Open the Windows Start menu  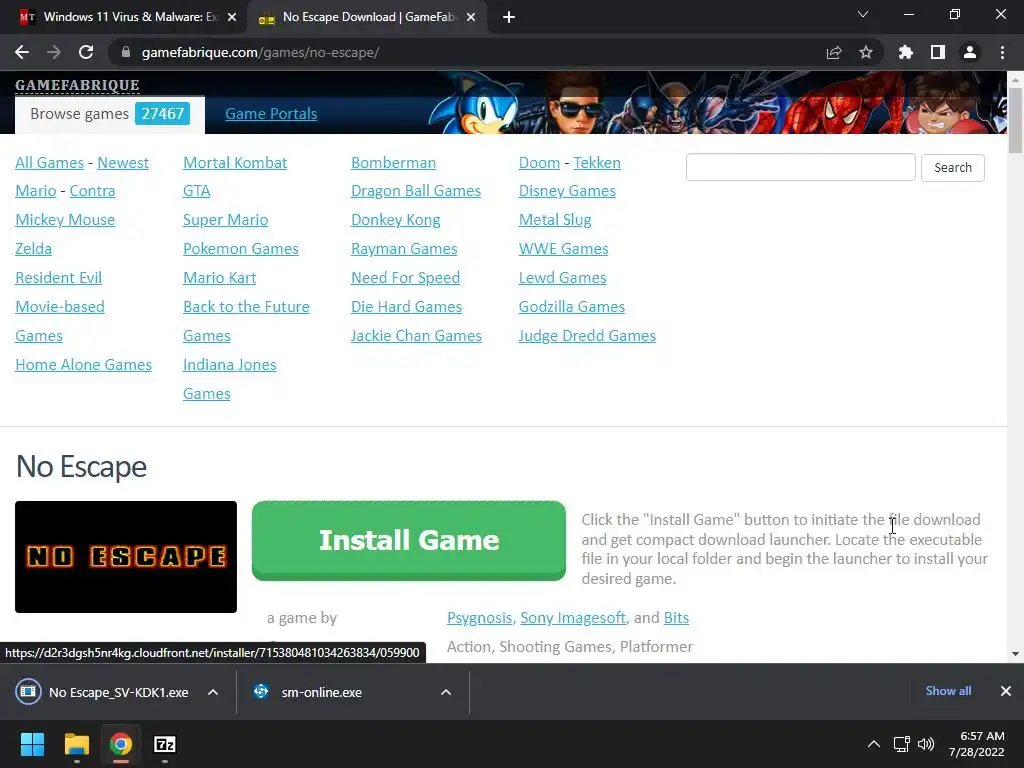point(32,744)
